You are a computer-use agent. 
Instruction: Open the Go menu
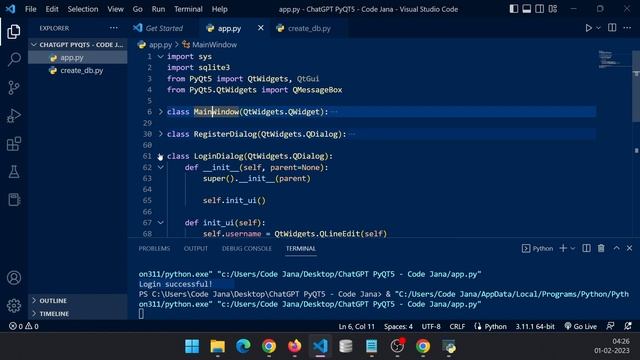[x=138, y=9]
